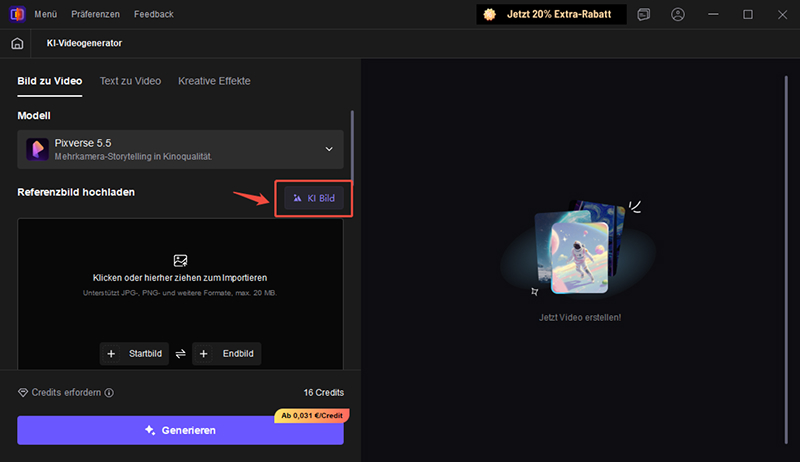Viewport: 800px width, 462px height.
Task: Open the message center icon in title bar
Action: coord(644,15)
